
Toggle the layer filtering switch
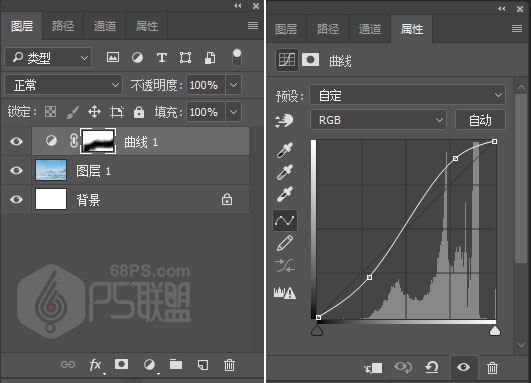pos(237,58)
